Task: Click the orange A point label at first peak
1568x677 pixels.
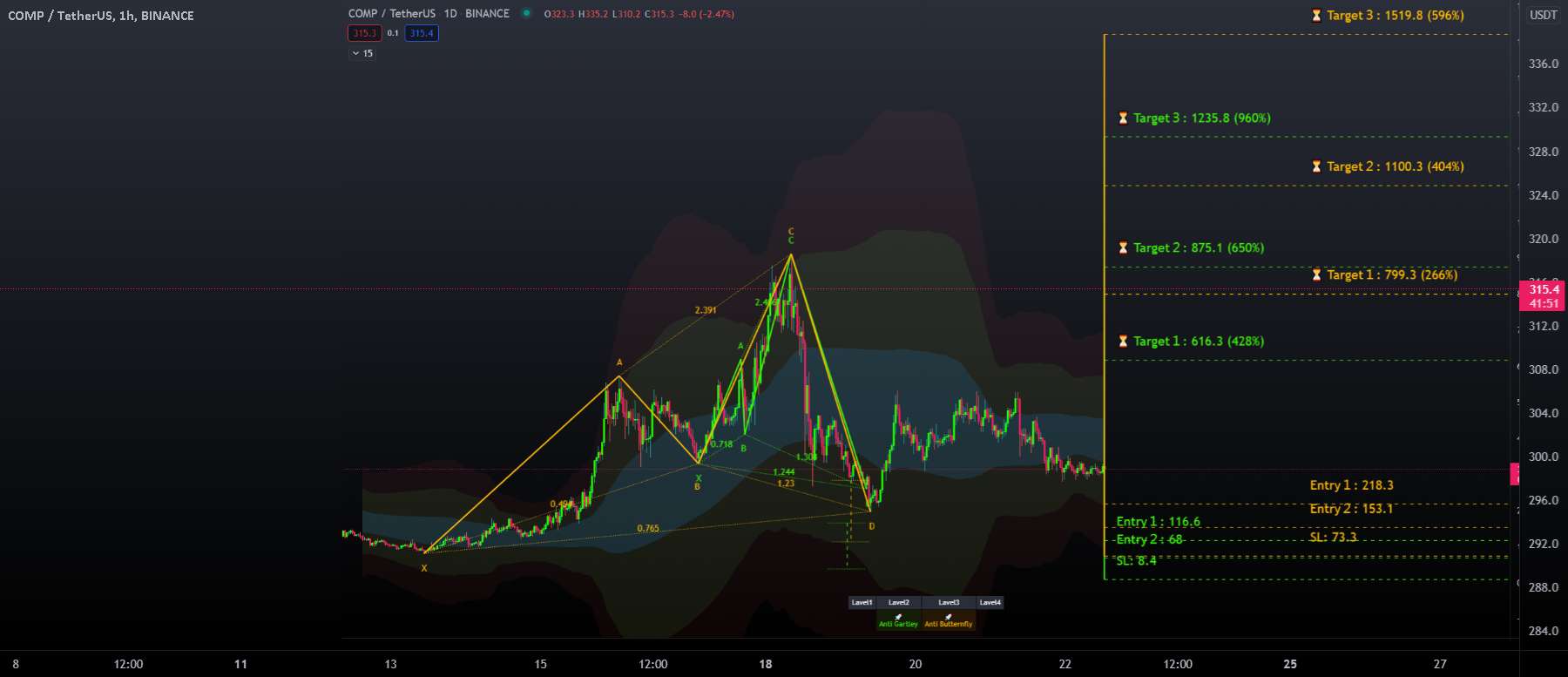Action: point(619,362)
